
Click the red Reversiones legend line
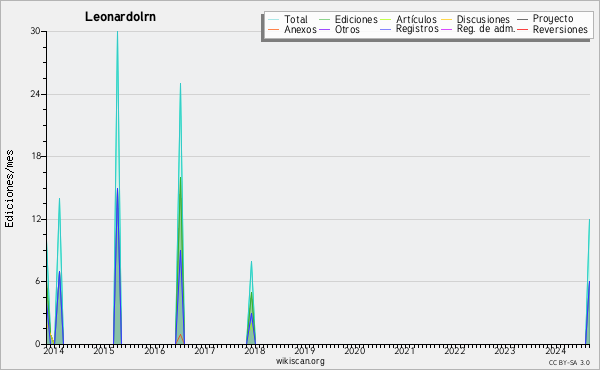(523, 29)
